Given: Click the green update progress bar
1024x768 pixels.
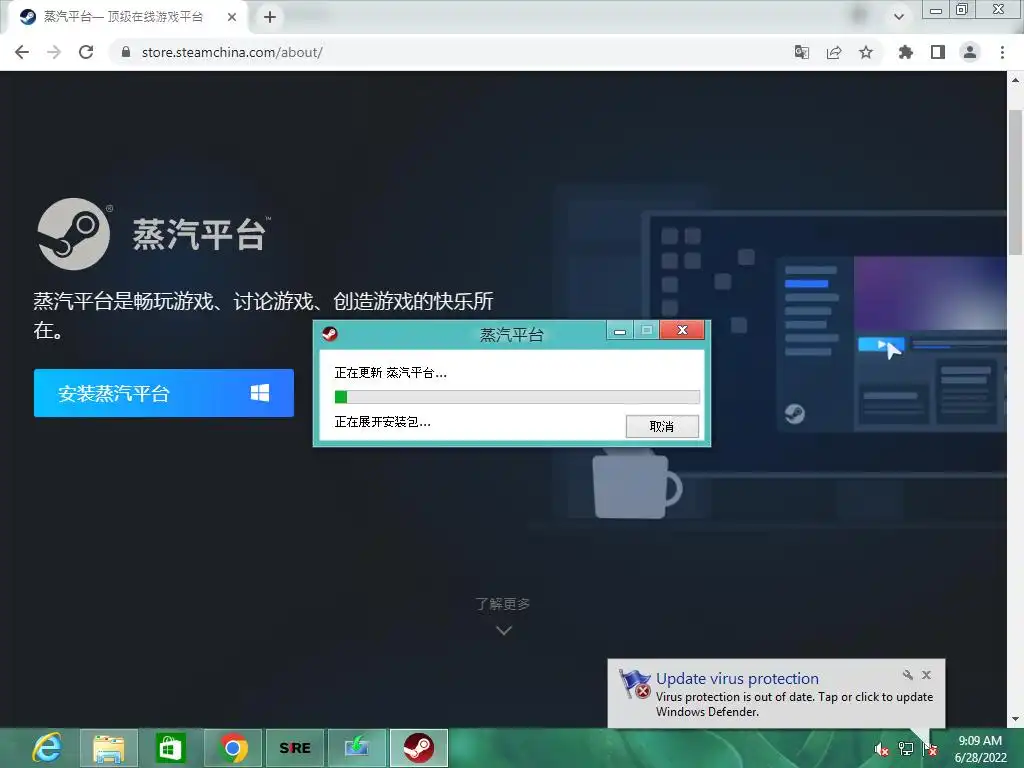Looking at the screenshot, I should click(x=517, y=397).
